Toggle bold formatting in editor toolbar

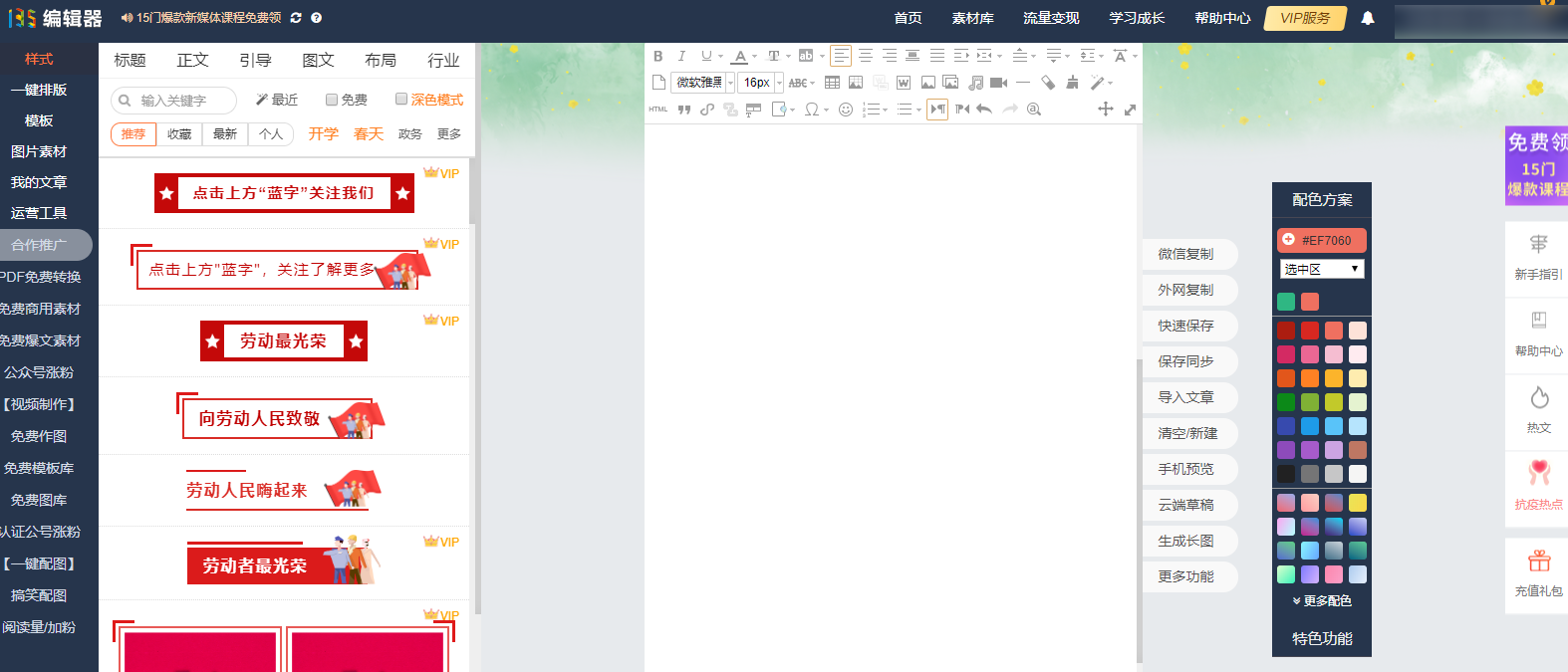[x=657, y=56]
